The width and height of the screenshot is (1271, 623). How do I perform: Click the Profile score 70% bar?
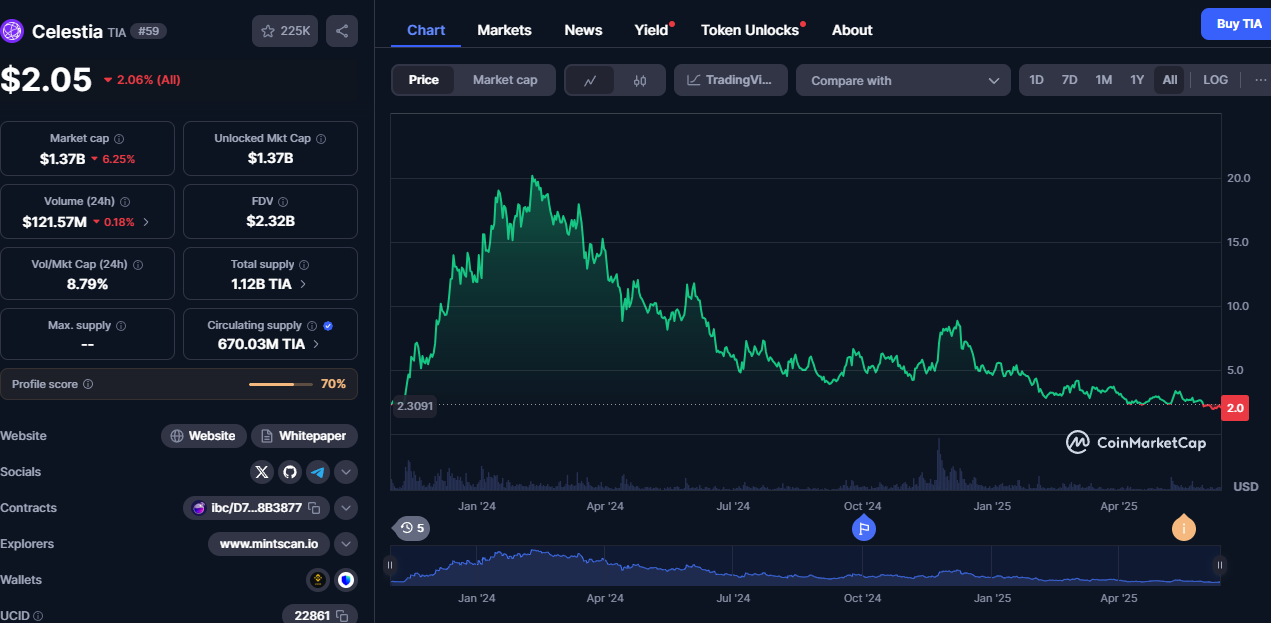(280, 384)
